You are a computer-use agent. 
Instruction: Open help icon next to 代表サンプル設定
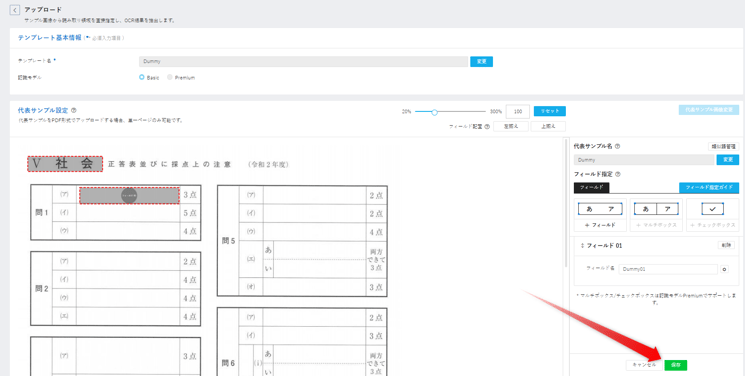pyautogui.click(x=74, y=110)
